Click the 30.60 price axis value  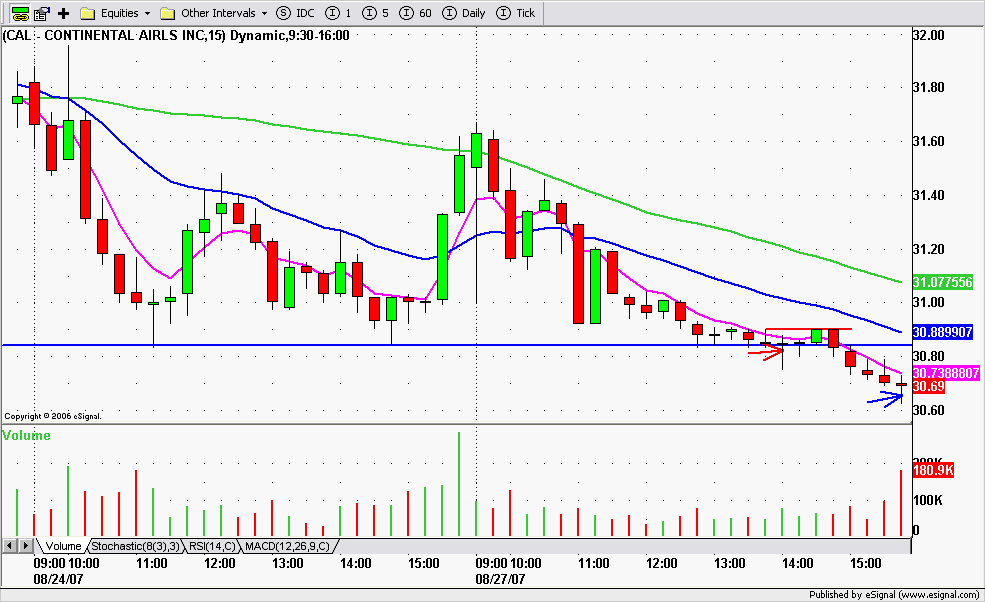point(928,410)
